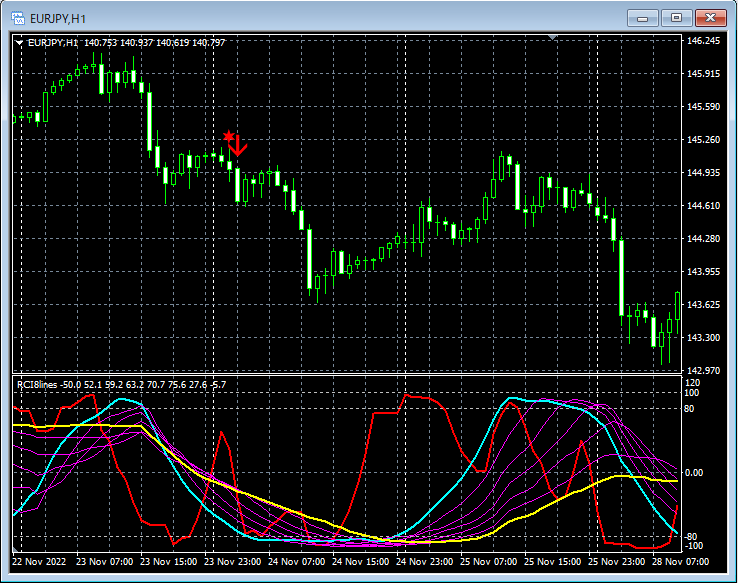739x583 pixels.
Task: Click the 25 Nov 15:00 time label
Action: [553, 562]
